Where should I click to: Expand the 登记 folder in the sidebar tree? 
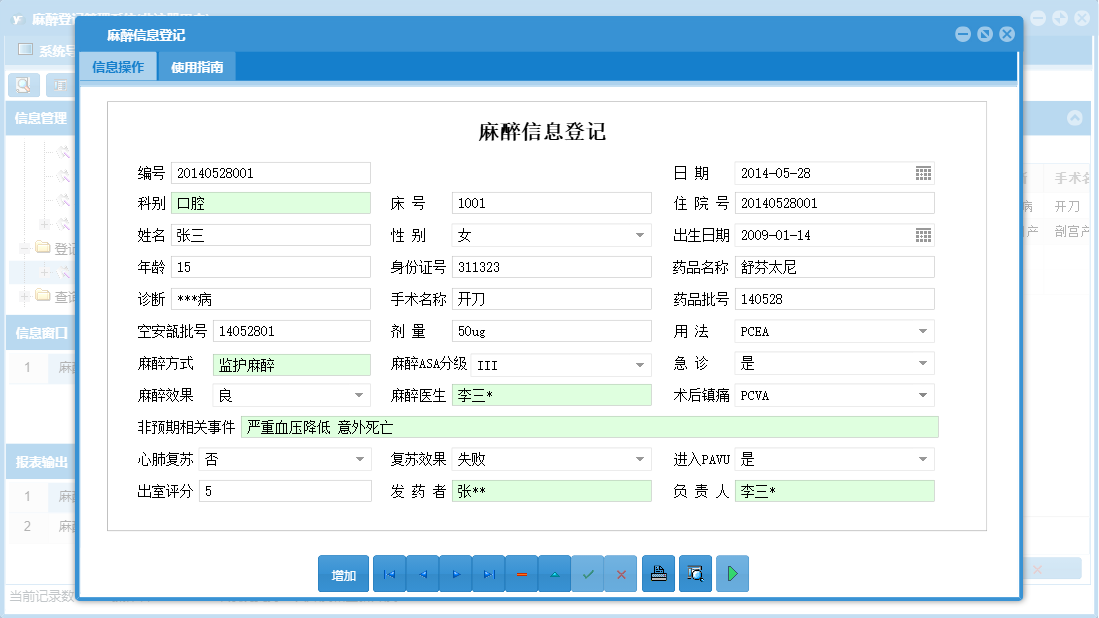pos(22,247)
